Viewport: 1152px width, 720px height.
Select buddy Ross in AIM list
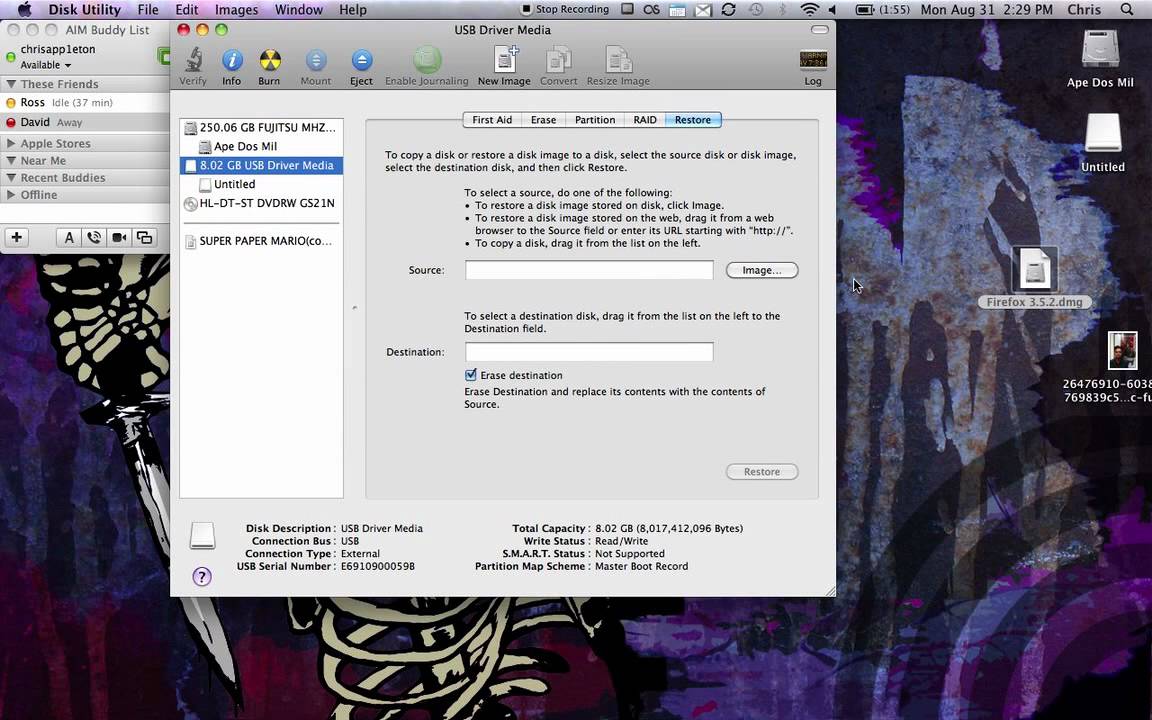pyautogui.click(x=85, y=103)
